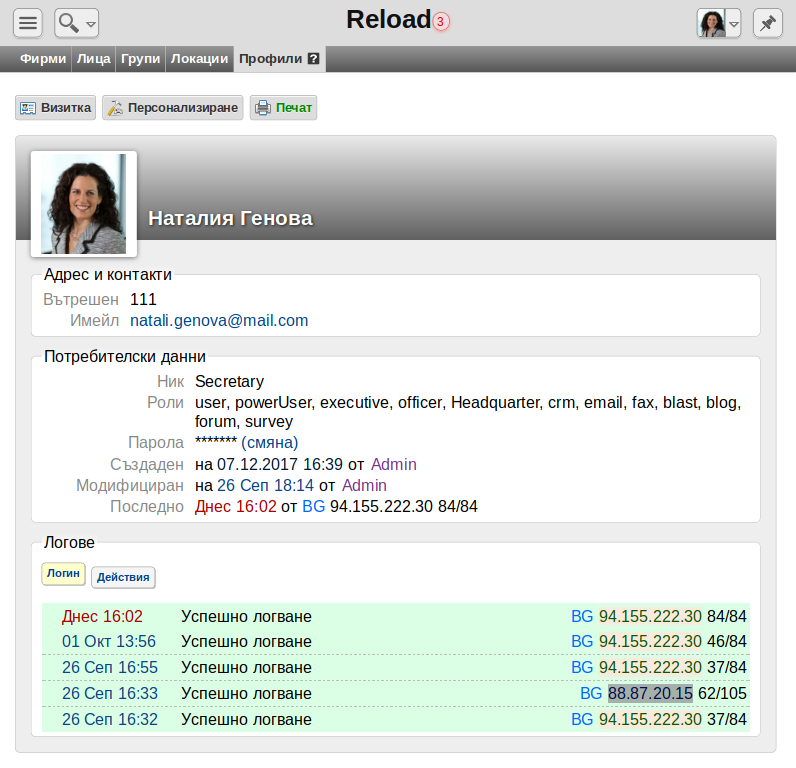Click the pin icon at top right
The width and height of the screenshot is (796, 768).
pyautogui.click(x=768, y=23)
